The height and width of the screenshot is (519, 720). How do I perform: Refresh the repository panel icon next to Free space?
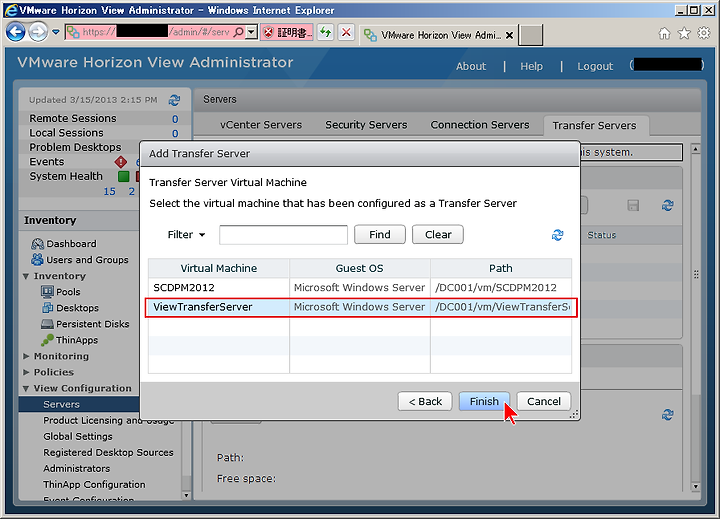tap(668, 415)
